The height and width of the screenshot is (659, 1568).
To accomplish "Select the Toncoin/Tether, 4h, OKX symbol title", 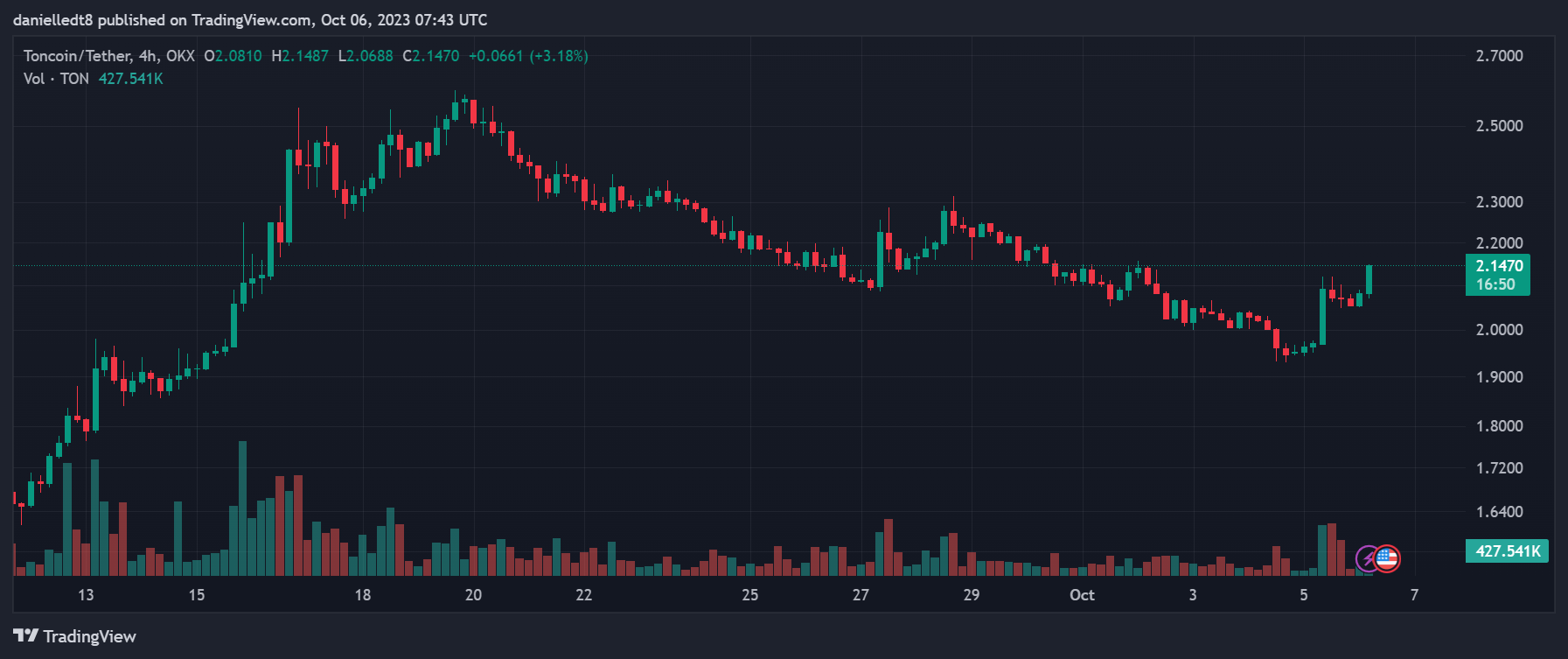I will click(109, 56).
